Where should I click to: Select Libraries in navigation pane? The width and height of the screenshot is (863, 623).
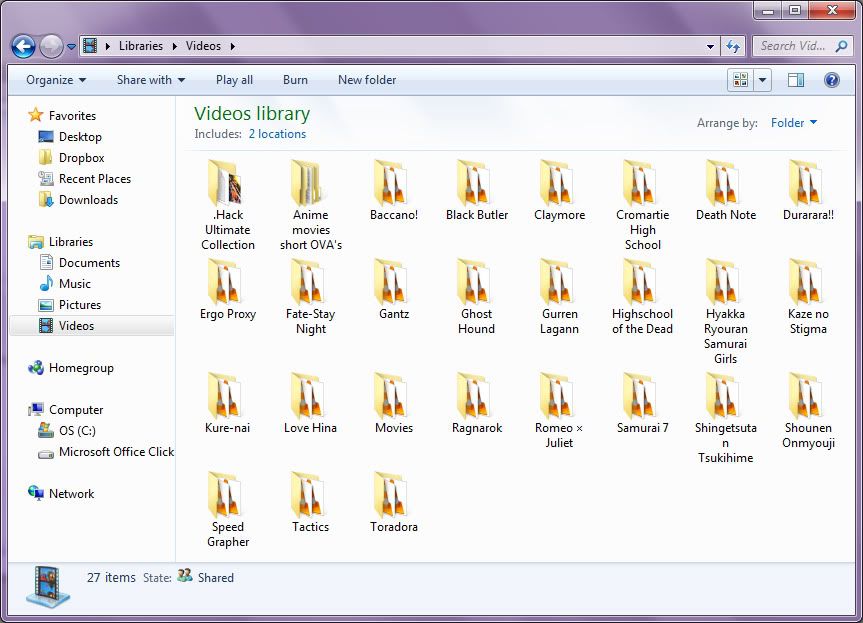tap(61, 242)
